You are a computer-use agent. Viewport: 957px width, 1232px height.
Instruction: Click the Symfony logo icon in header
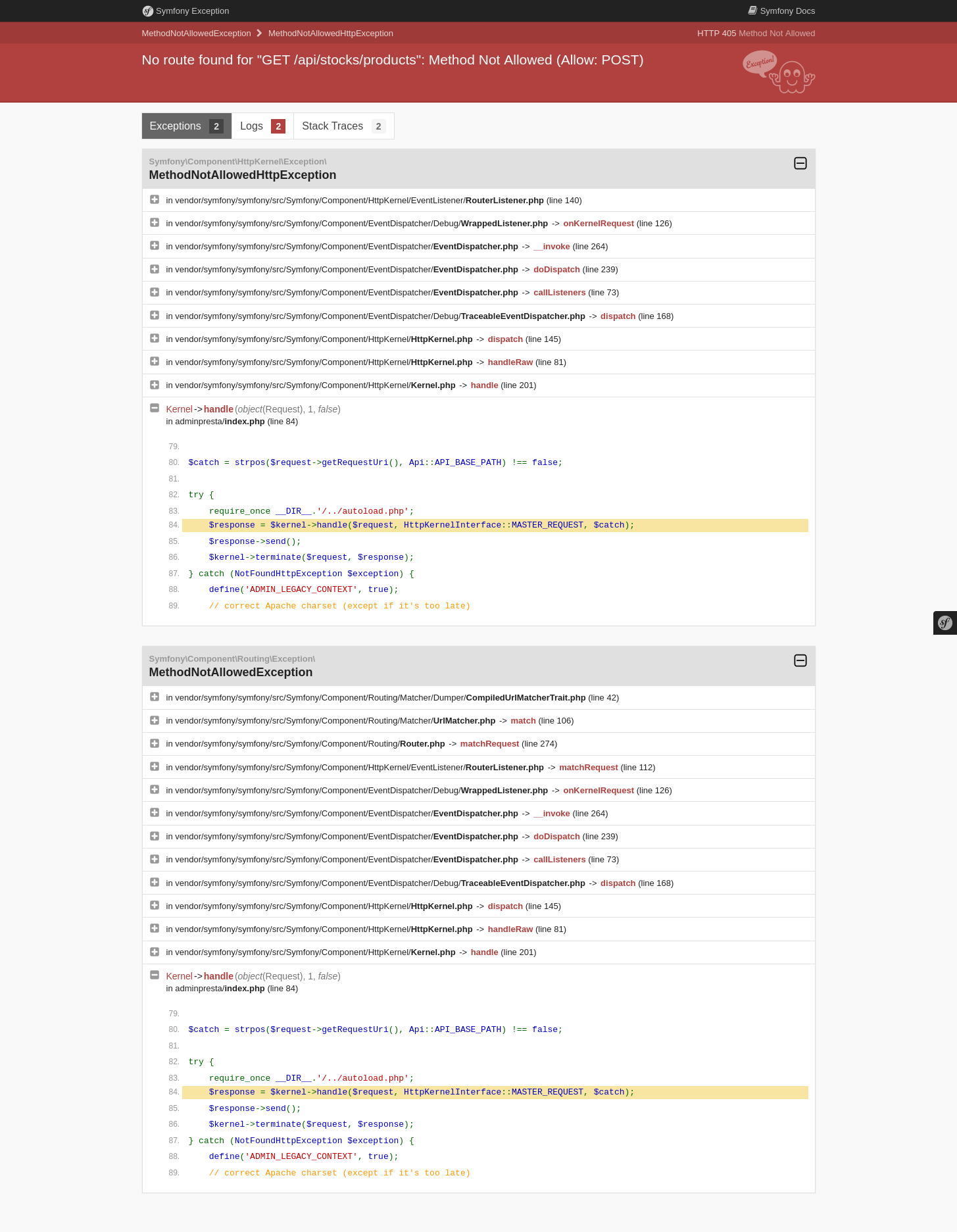[147, 11]
